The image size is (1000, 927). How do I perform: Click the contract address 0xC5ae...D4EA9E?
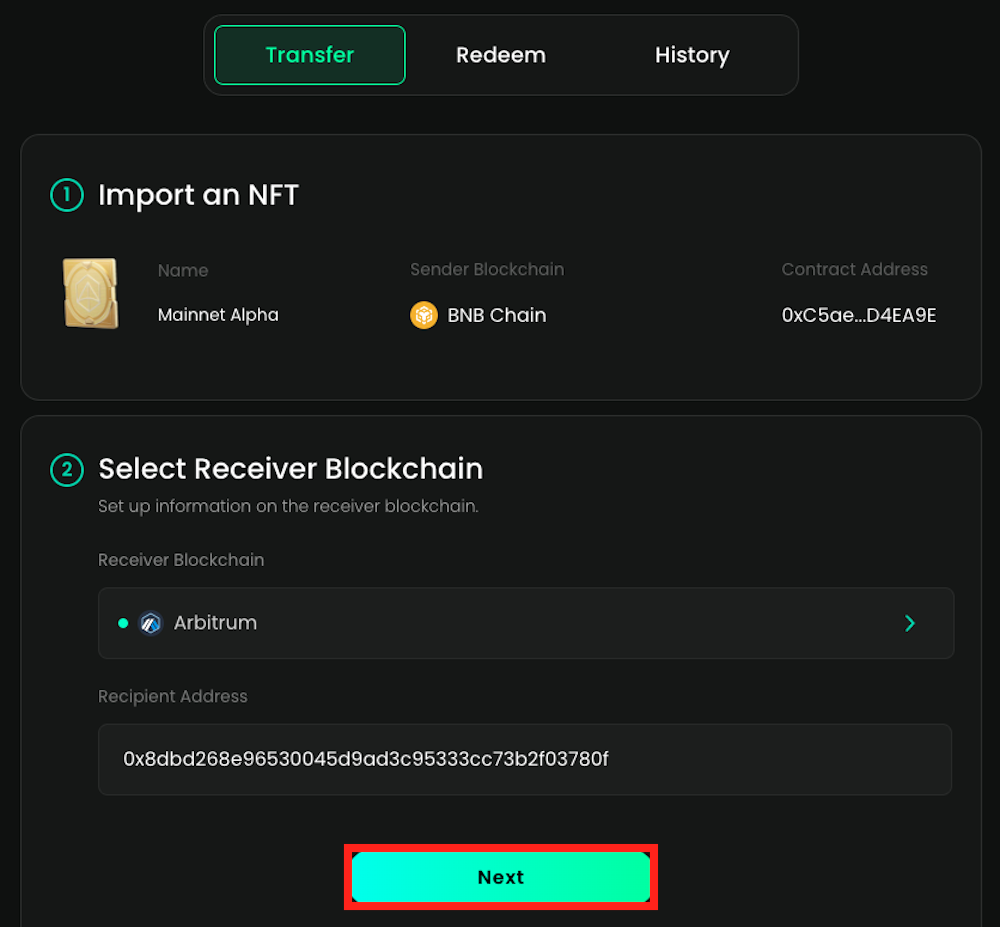859,315
